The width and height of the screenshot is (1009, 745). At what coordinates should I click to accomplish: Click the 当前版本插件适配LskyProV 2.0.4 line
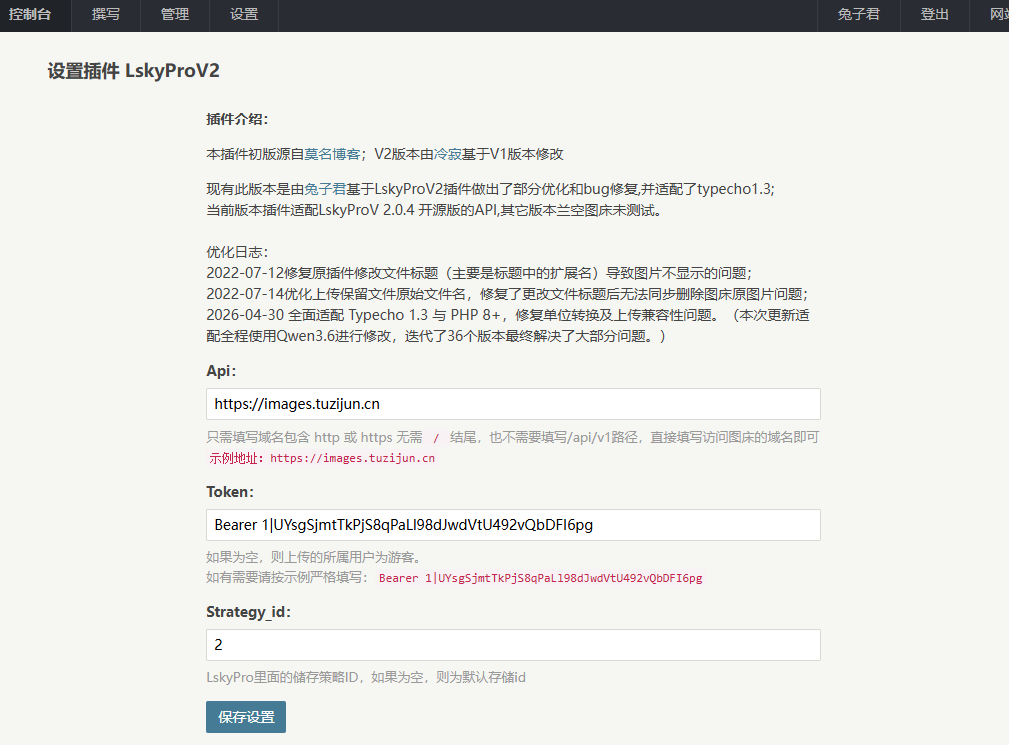tap(434, 210)
